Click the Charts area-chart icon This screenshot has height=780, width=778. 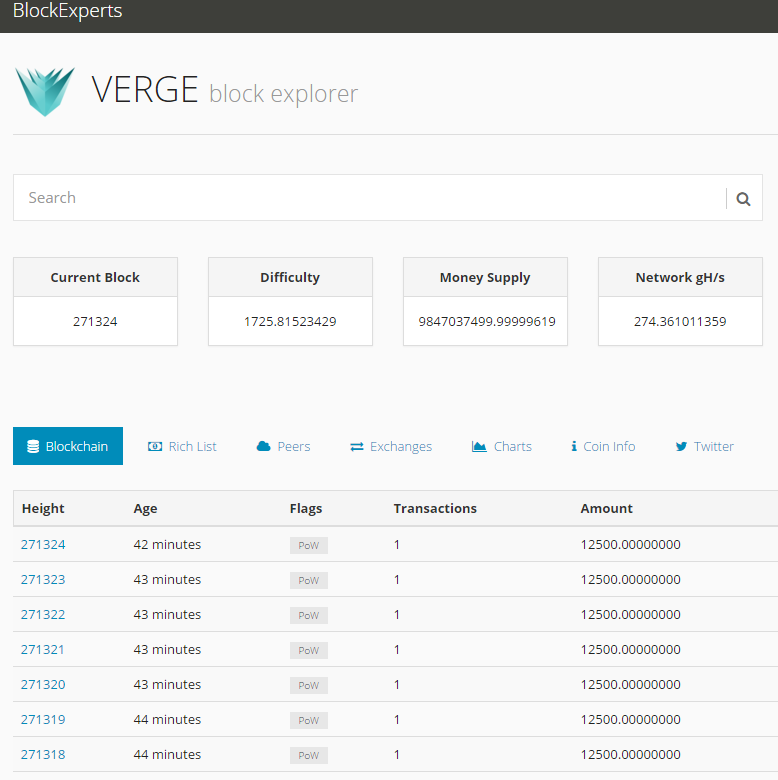point(479,446)
